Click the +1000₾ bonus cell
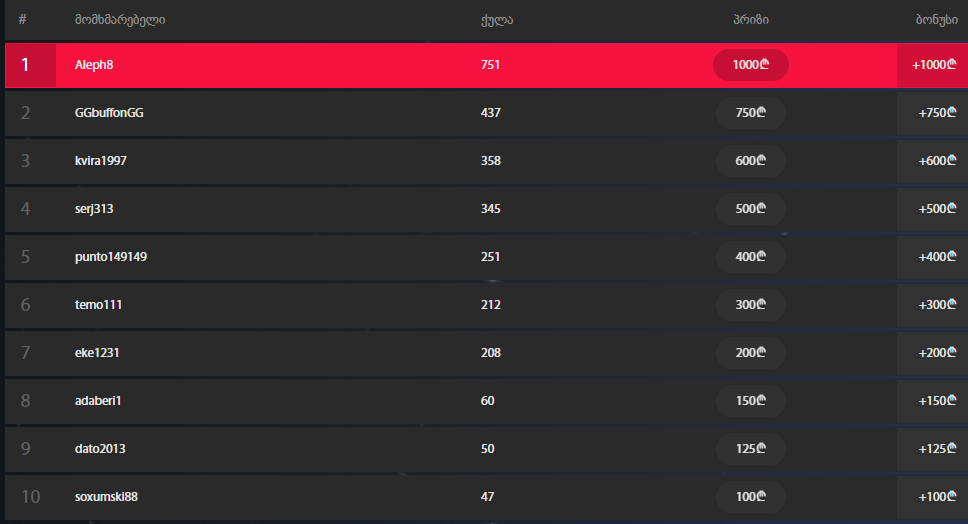 (x=933, y=65)
